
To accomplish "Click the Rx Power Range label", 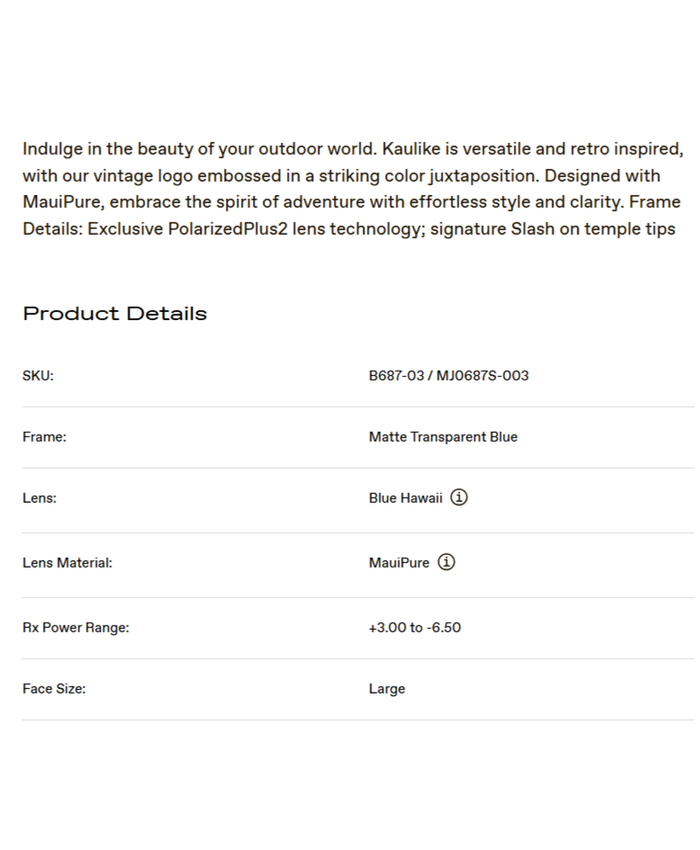I will 76,628.
